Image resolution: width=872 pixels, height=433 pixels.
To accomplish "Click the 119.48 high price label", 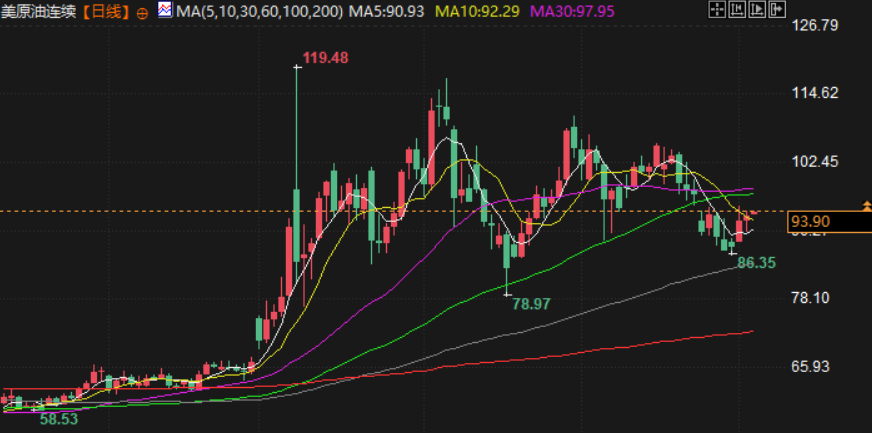I will click(325, 58).
